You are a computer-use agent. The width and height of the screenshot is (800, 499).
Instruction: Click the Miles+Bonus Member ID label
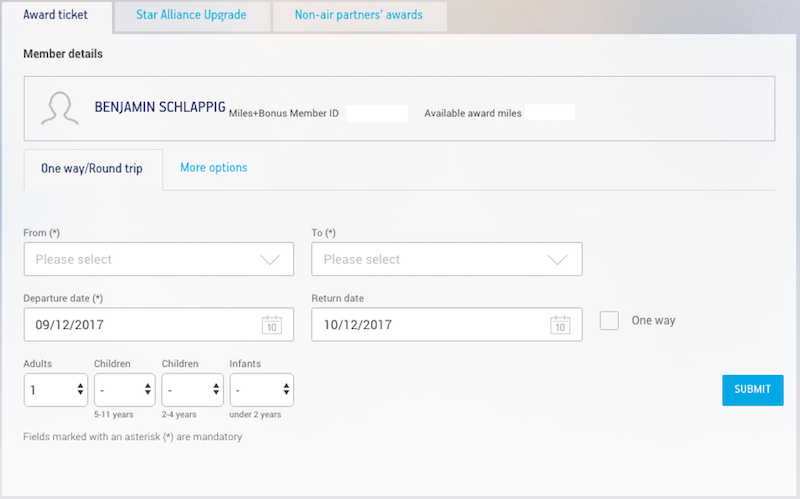pos(283,113)
